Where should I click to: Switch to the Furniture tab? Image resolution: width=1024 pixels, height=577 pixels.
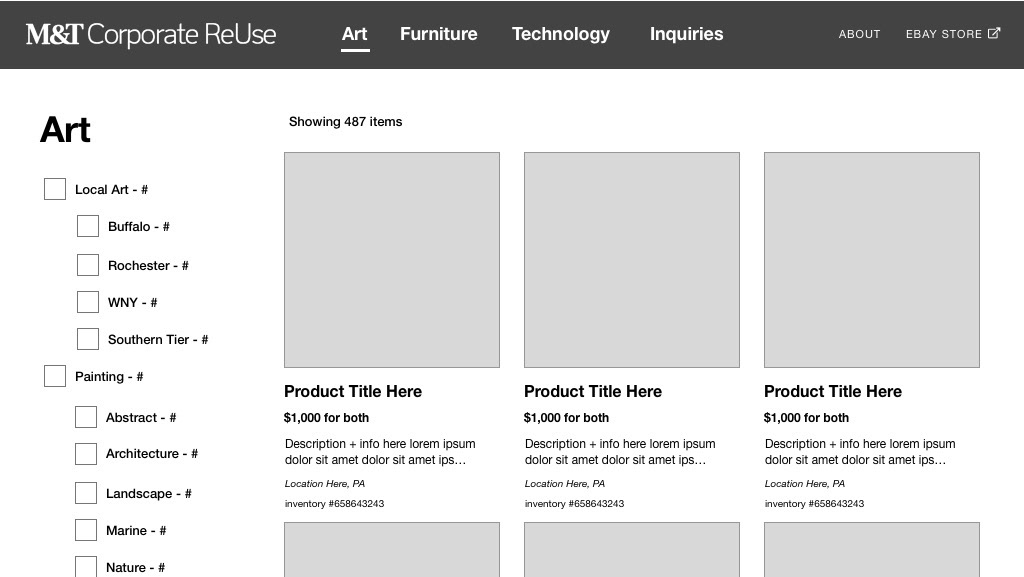point(438,34)
